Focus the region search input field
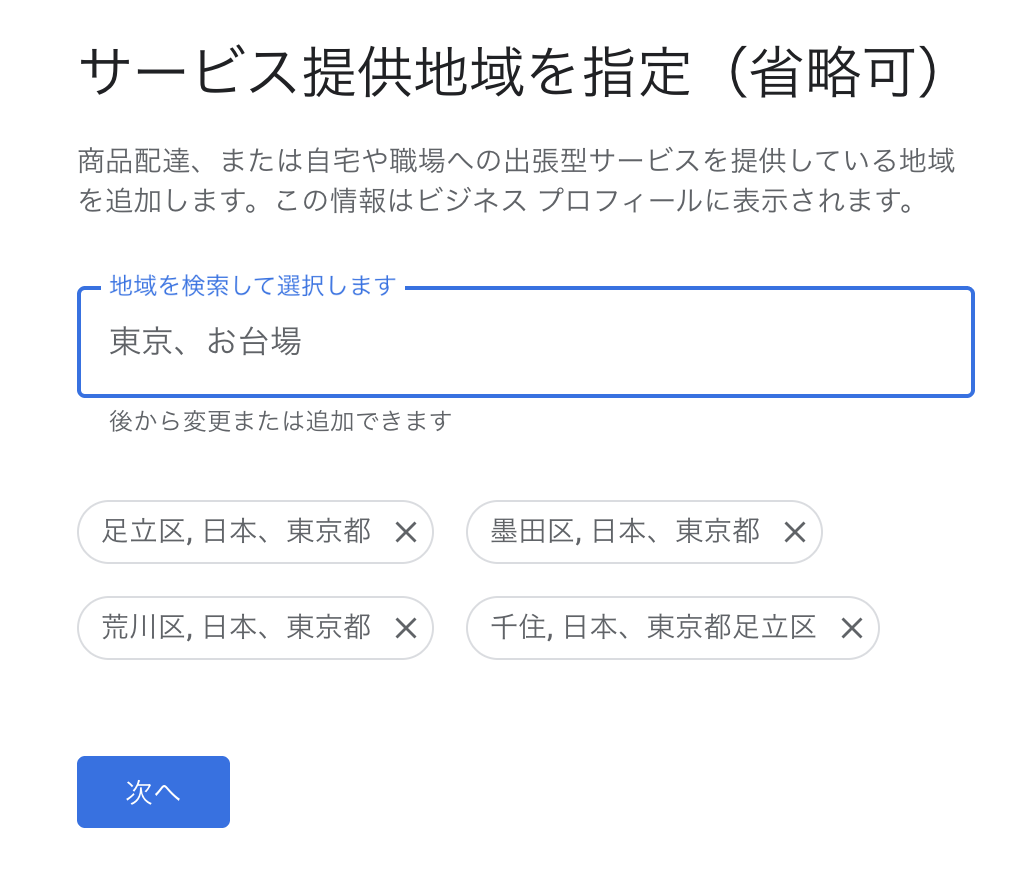Viewport: 1024px width, 872px height. pyautogui.click(x=526, y=342)
